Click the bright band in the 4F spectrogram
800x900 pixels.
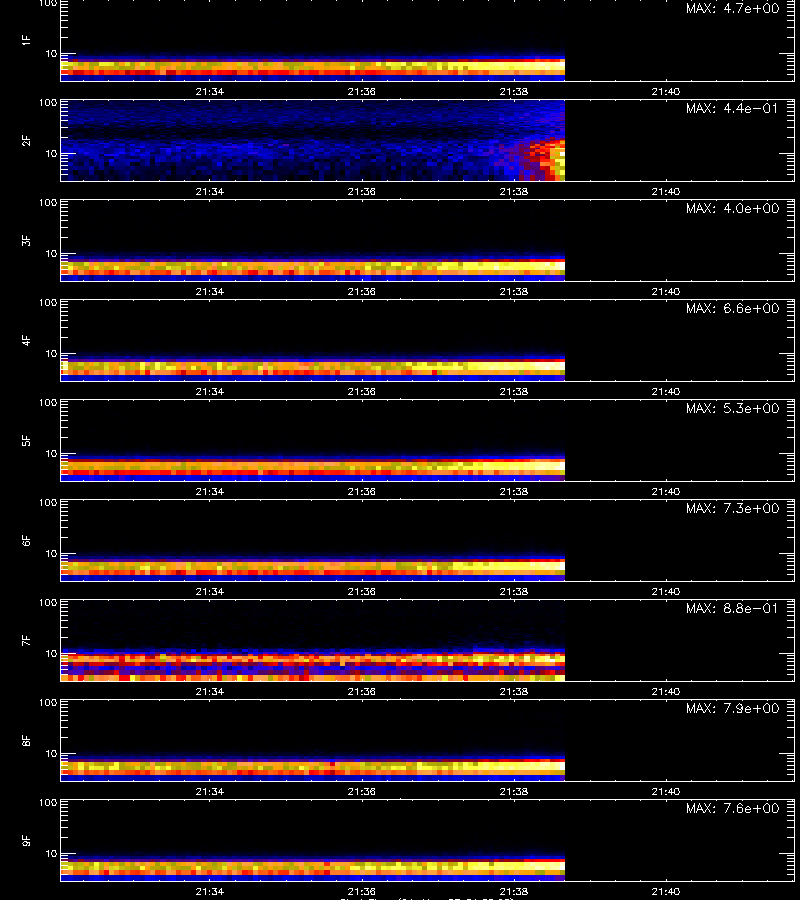tap(313, 367)
